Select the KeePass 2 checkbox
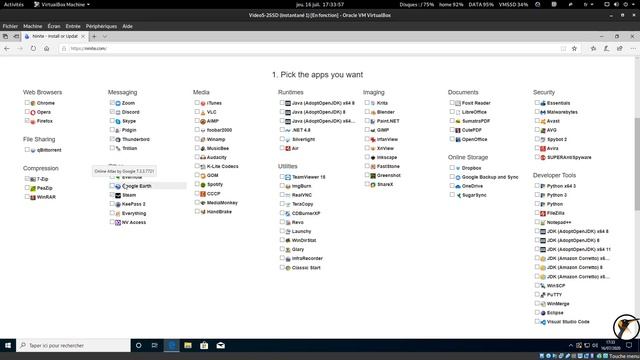Image resolution: width=640 pixels, height=360 pixels. coord(112,204)
